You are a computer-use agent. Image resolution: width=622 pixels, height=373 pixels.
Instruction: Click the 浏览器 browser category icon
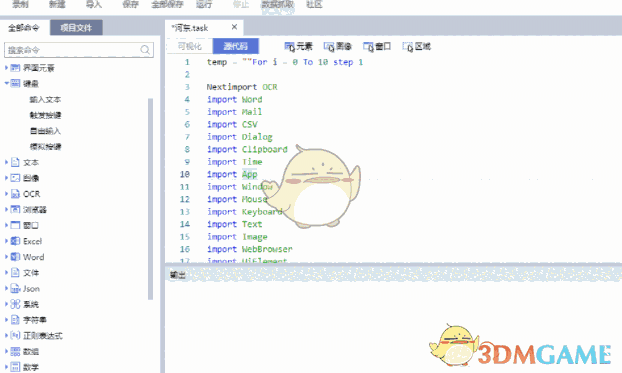[15, 210]
